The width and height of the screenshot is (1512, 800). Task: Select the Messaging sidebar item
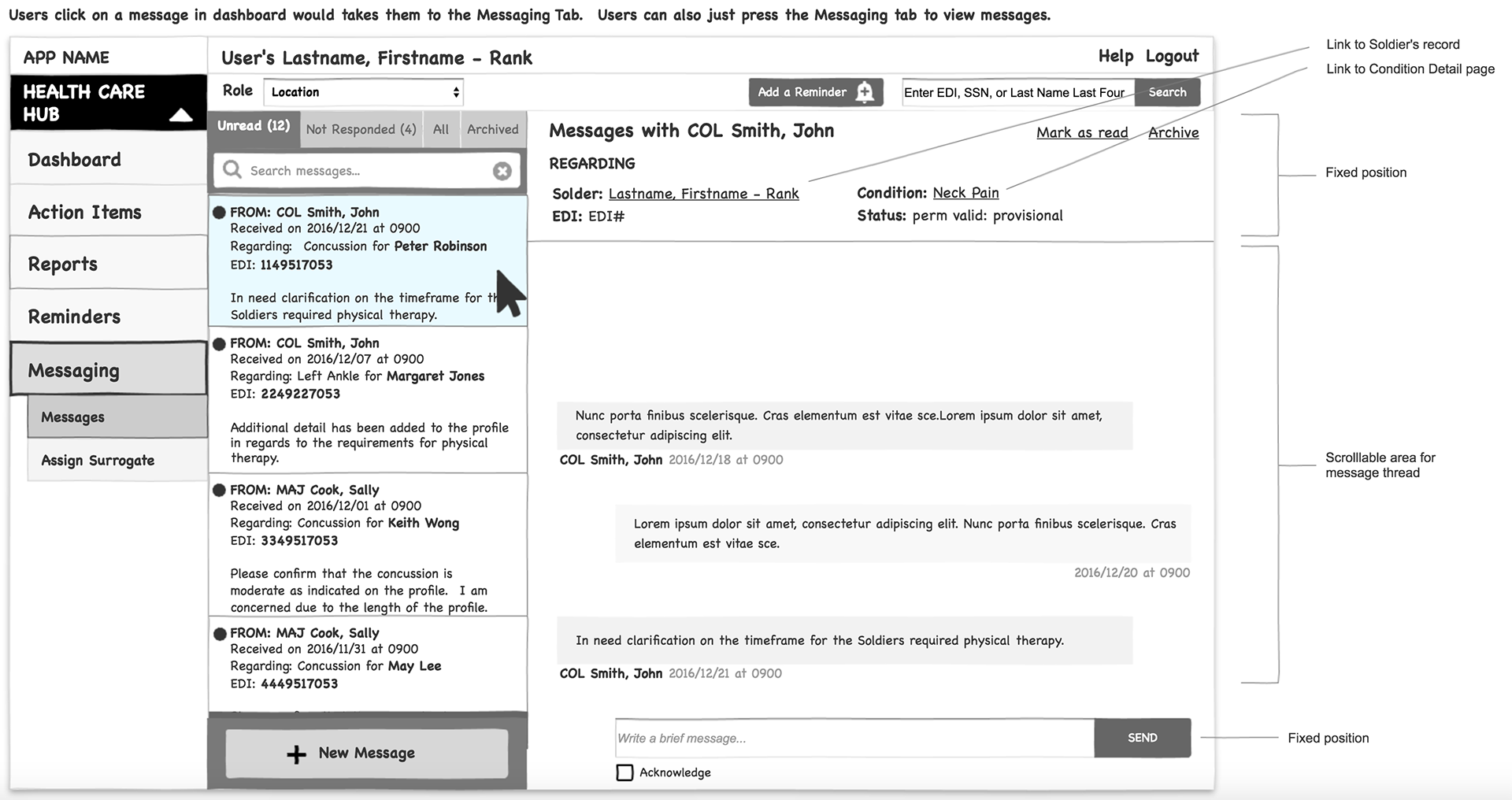click(x=109, y=369)
